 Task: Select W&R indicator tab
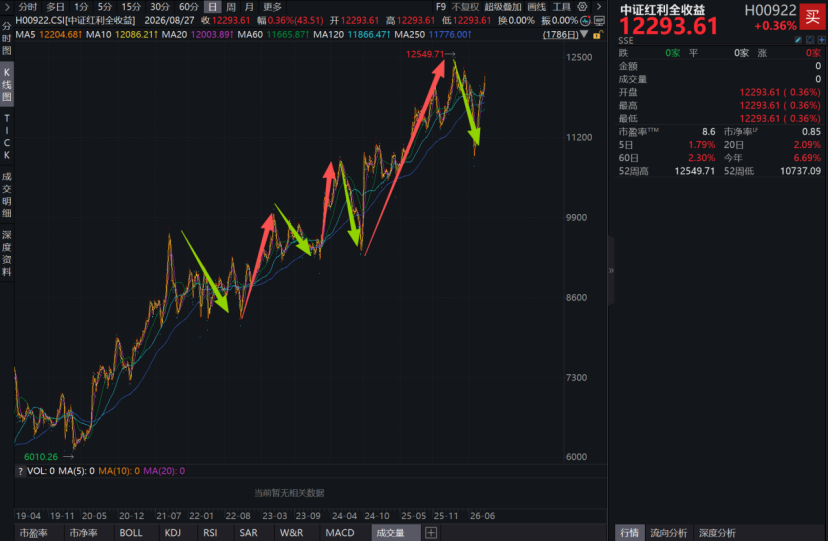click(x=291, y=532)
